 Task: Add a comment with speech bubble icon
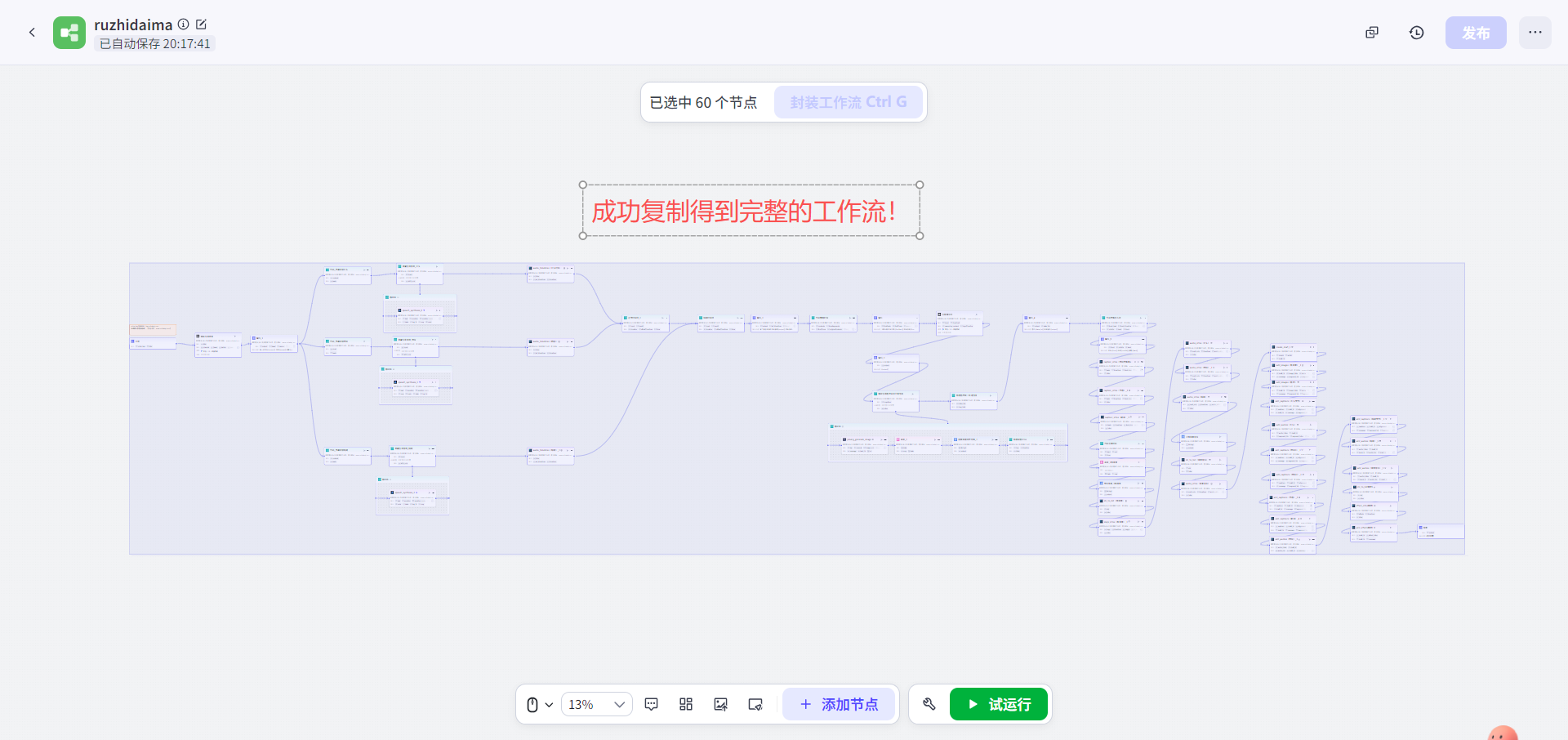click(x=652, y=704)
